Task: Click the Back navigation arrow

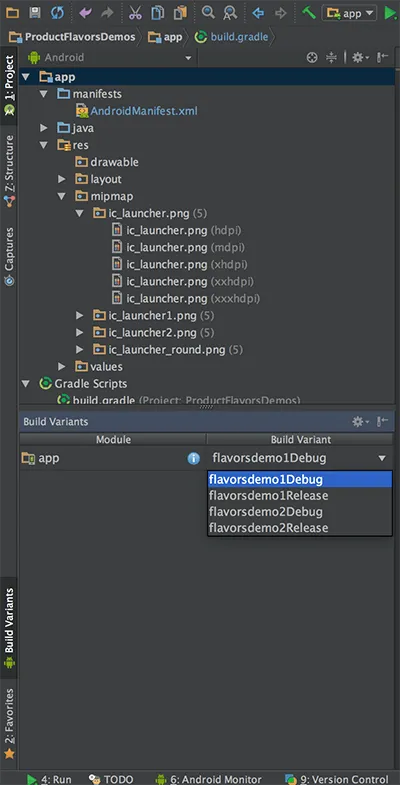Action: pos(258,13)
